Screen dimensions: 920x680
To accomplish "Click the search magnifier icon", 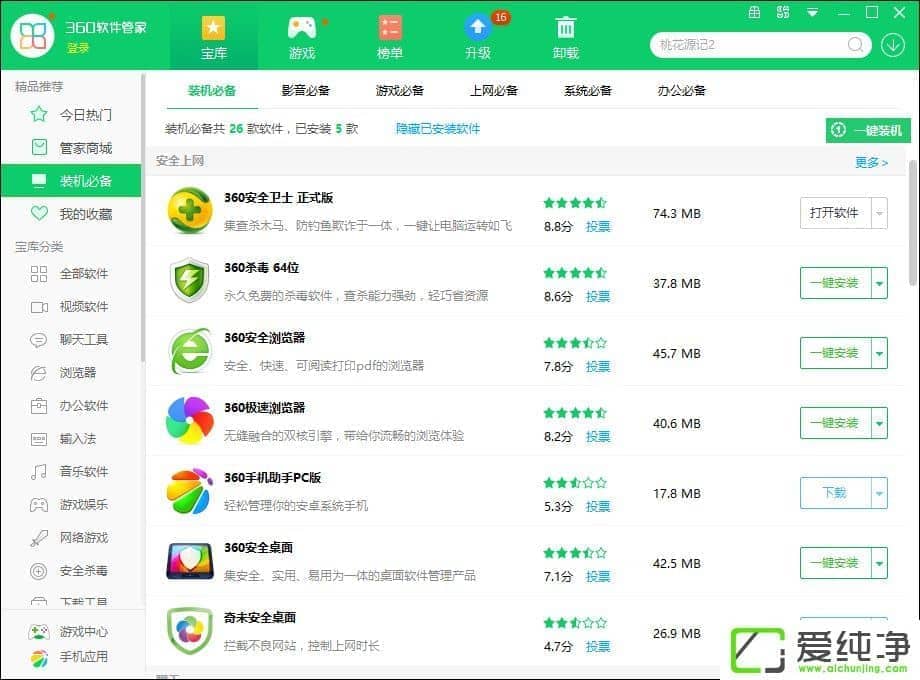I will [x=856, y=45].
